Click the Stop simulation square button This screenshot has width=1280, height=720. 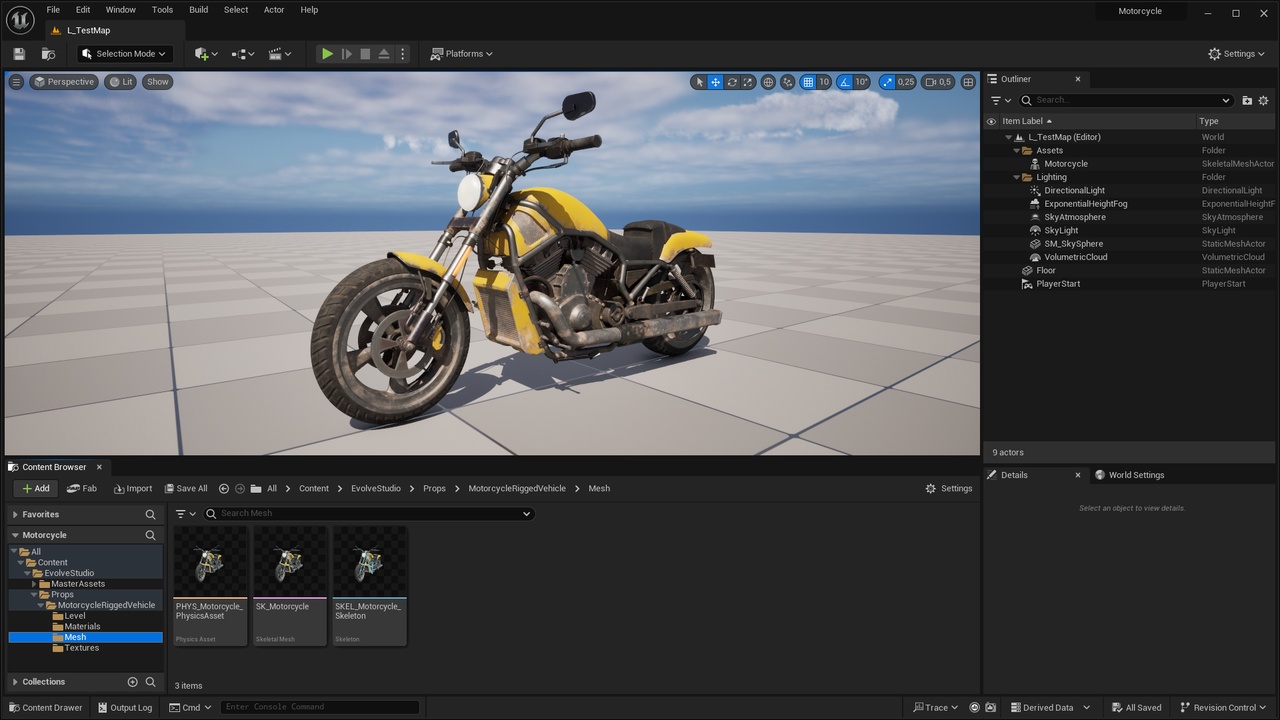pos(365,54)
